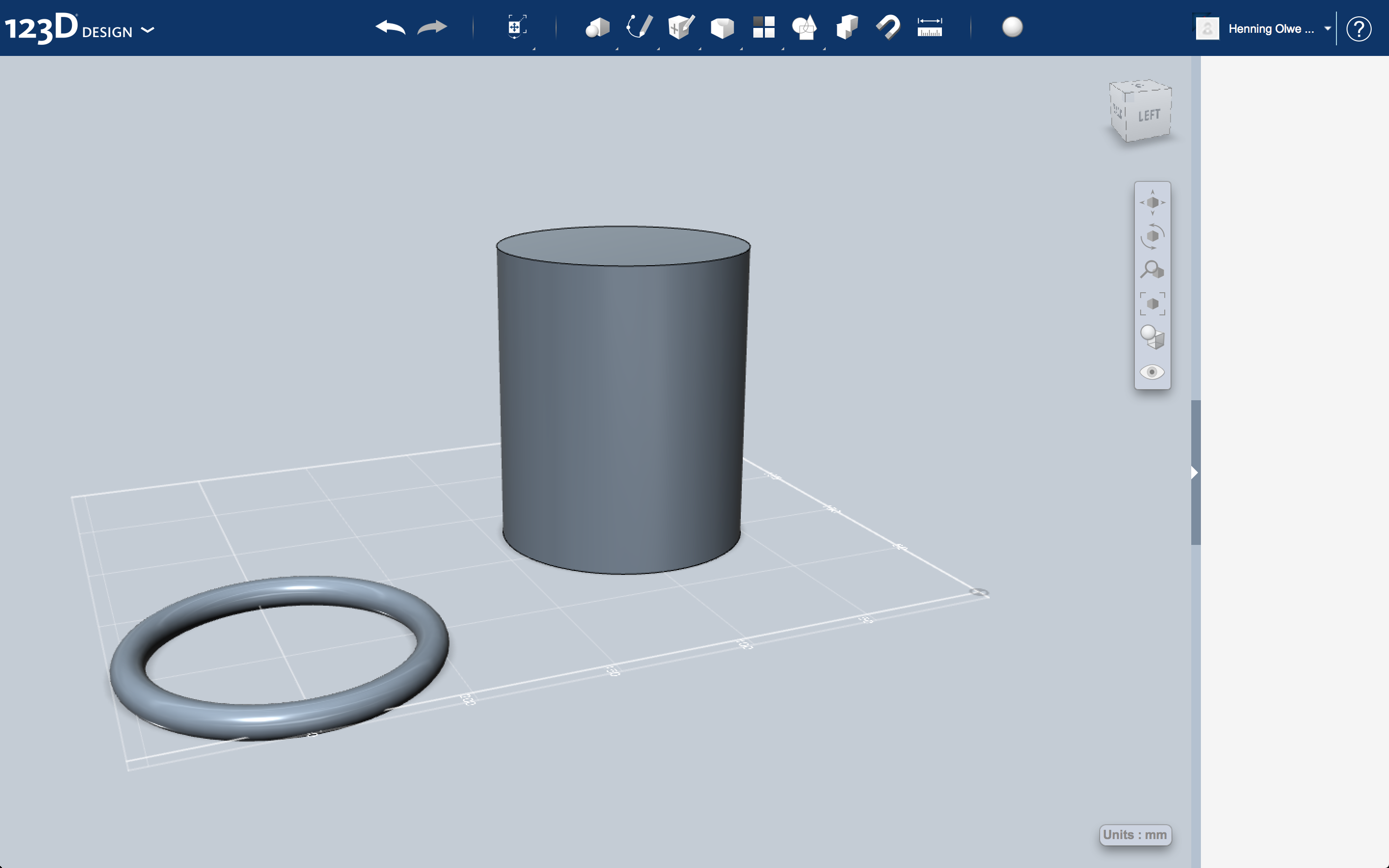This screenshot has height=868, width=1389.
Task: Open the Construct tool
Action: [681, 27]
